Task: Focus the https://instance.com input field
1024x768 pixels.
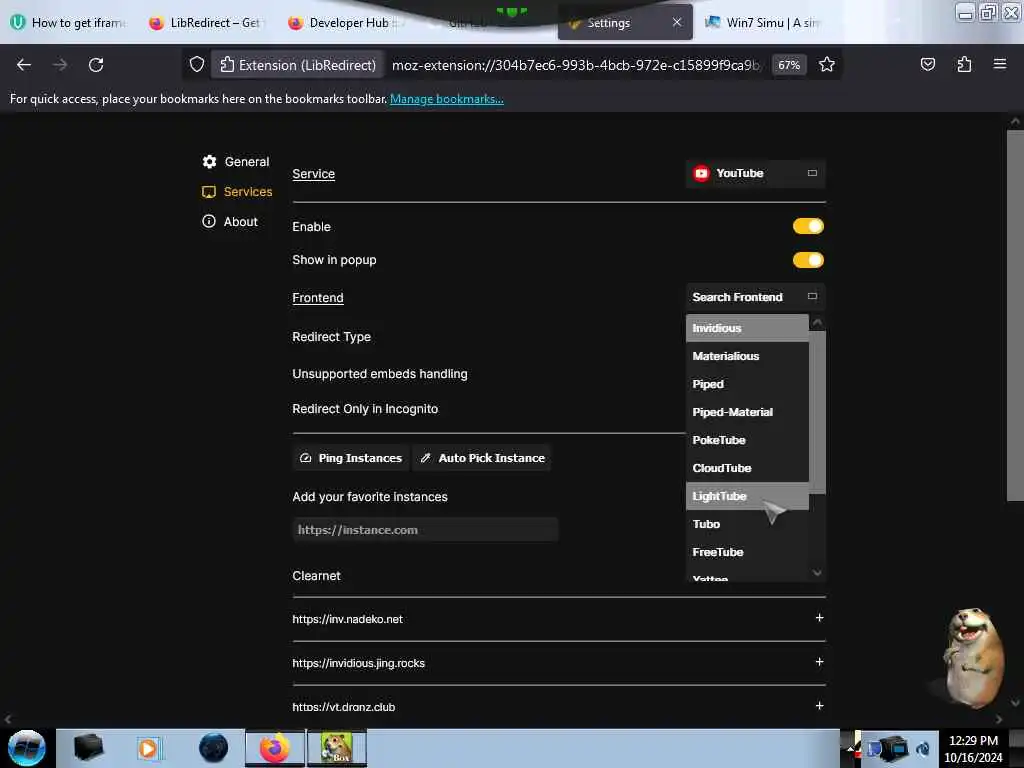Action: tap(425, 530)
